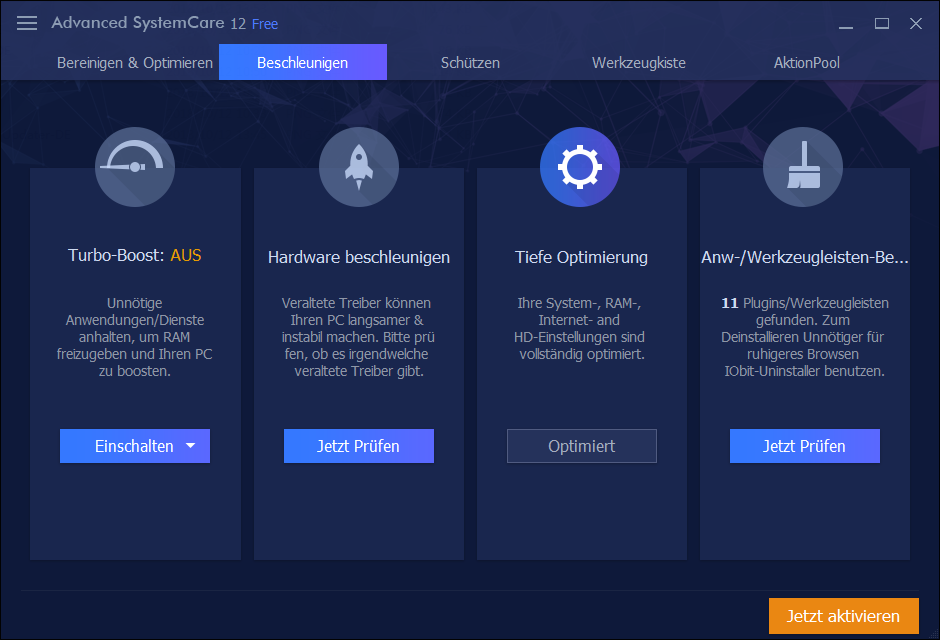The width and height of the screenshot is (940, 640).
Task: Click the 'Veraltete Treiber können' description text
Action: 358,337
